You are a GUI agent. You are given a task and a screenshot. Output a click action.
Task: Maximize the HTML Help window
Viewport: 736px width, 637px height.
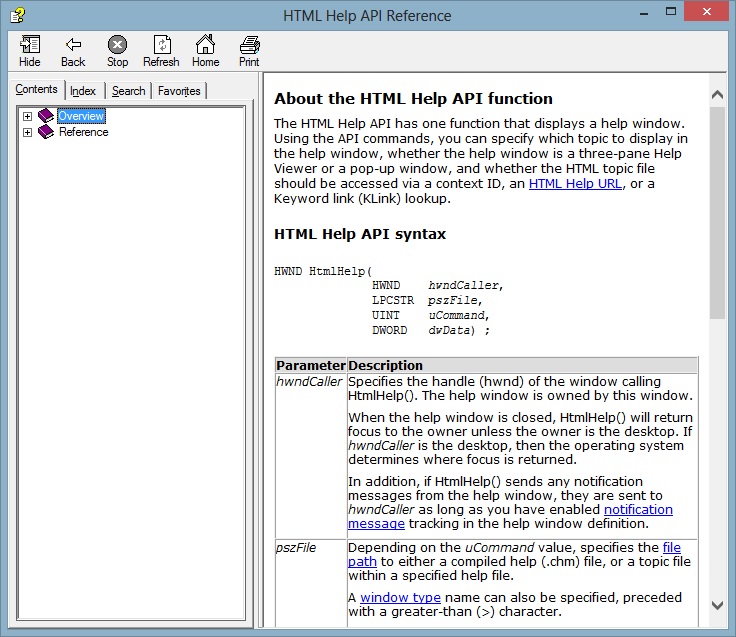[x=671, y=12]
